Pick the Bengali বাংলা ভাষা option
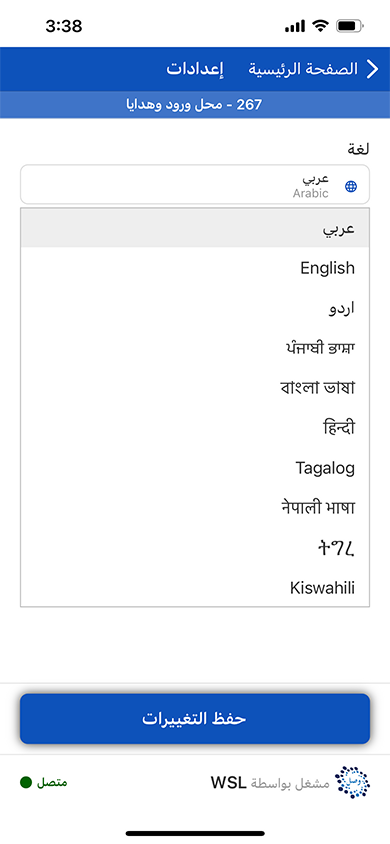 pyautogui.click(x=195, y=387)
